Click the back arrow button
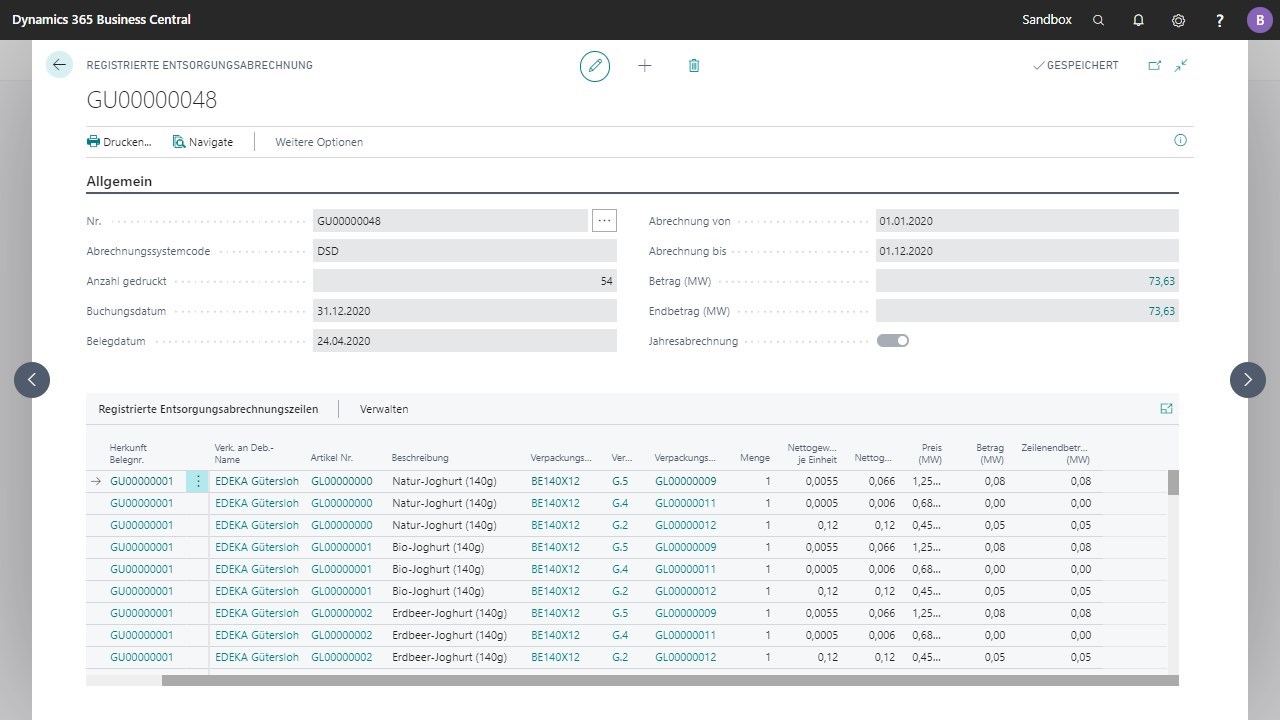The height and width of the screenshot is (720, 1280). 59,65
